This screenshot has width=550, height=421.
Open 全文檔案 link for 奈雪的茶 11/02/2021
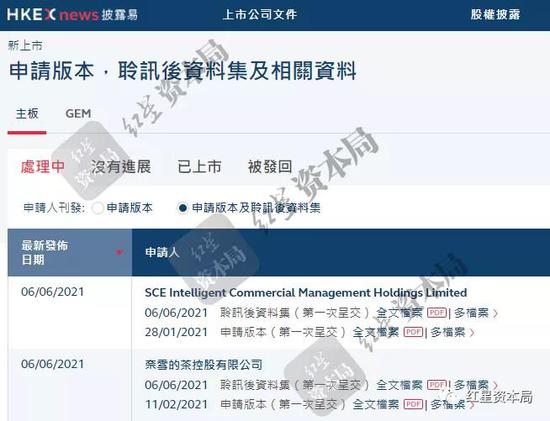point(376,404)
